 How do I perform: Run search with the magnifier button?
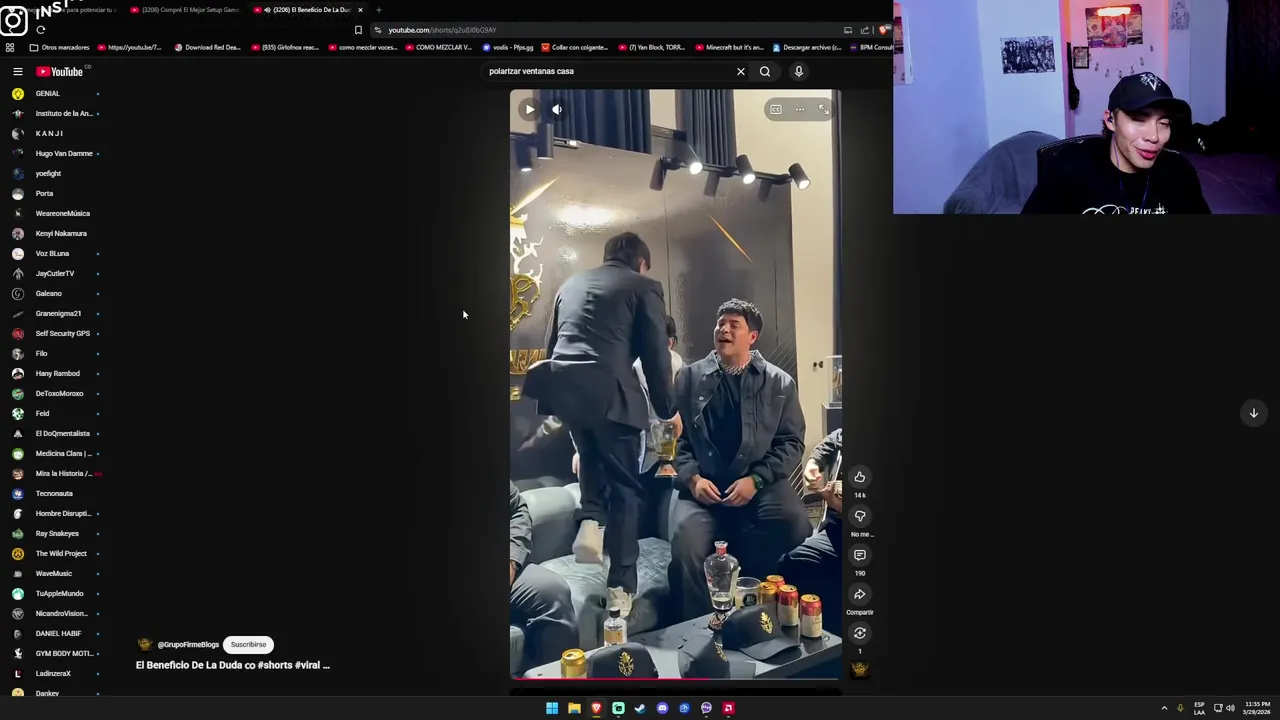pyautogui.click(x=765, y=71)
